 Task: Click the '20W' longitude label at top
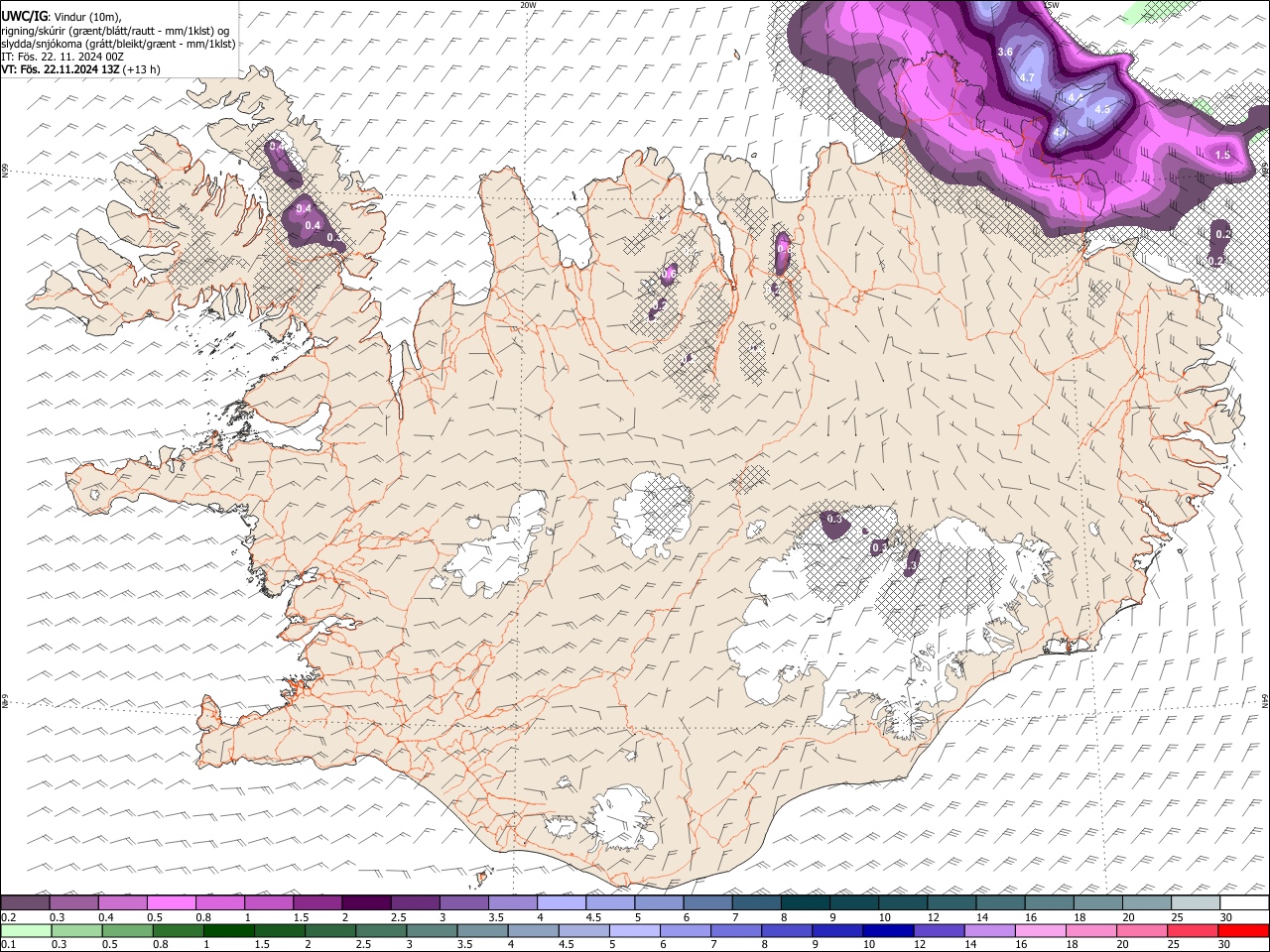pos(528,5)
